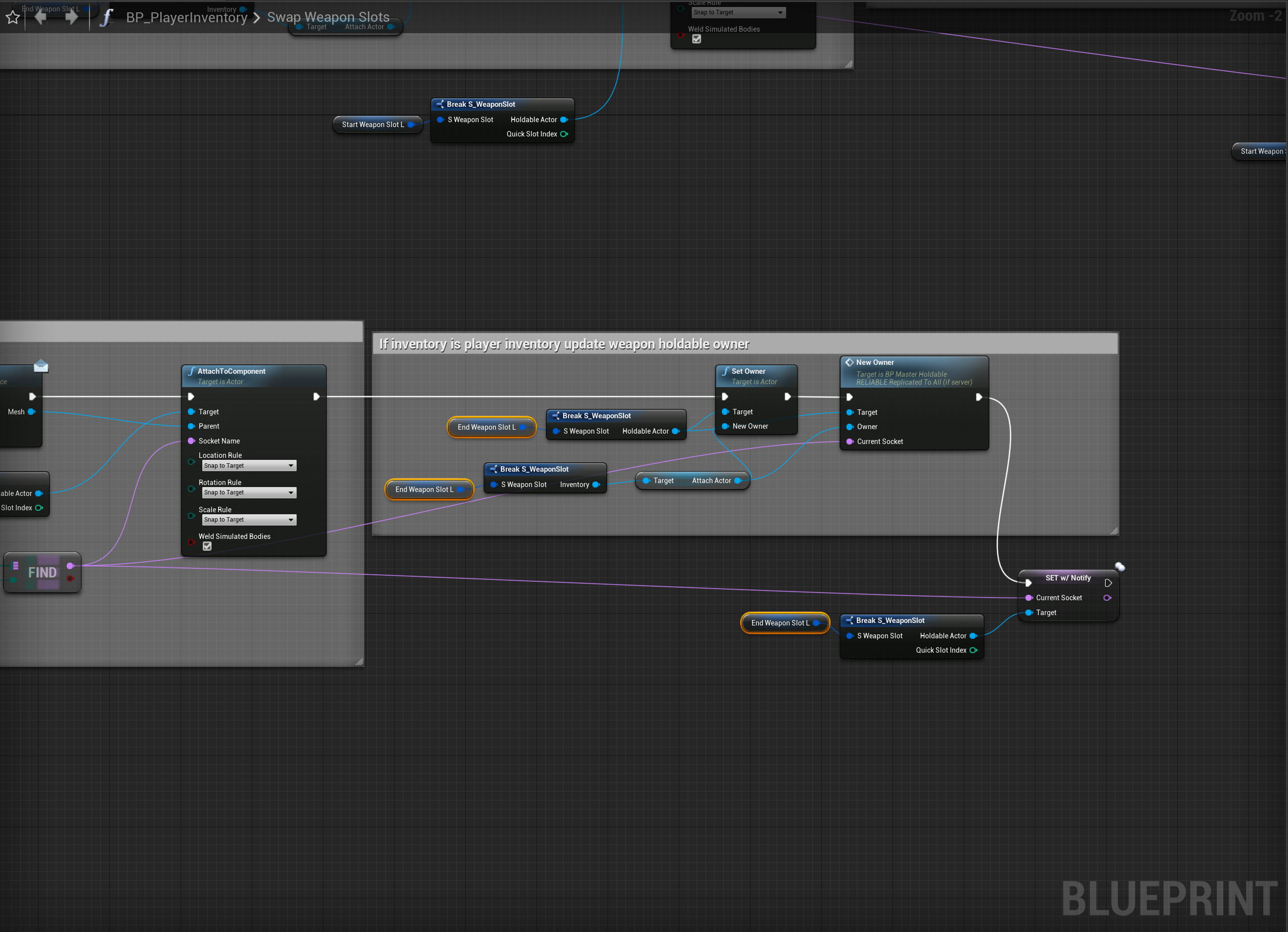The width and height of the screenshot is (1288, 932).
Task: Uncheck Weld Simulated Bodies on AttachToComponent
Action: tap(207, 546)
